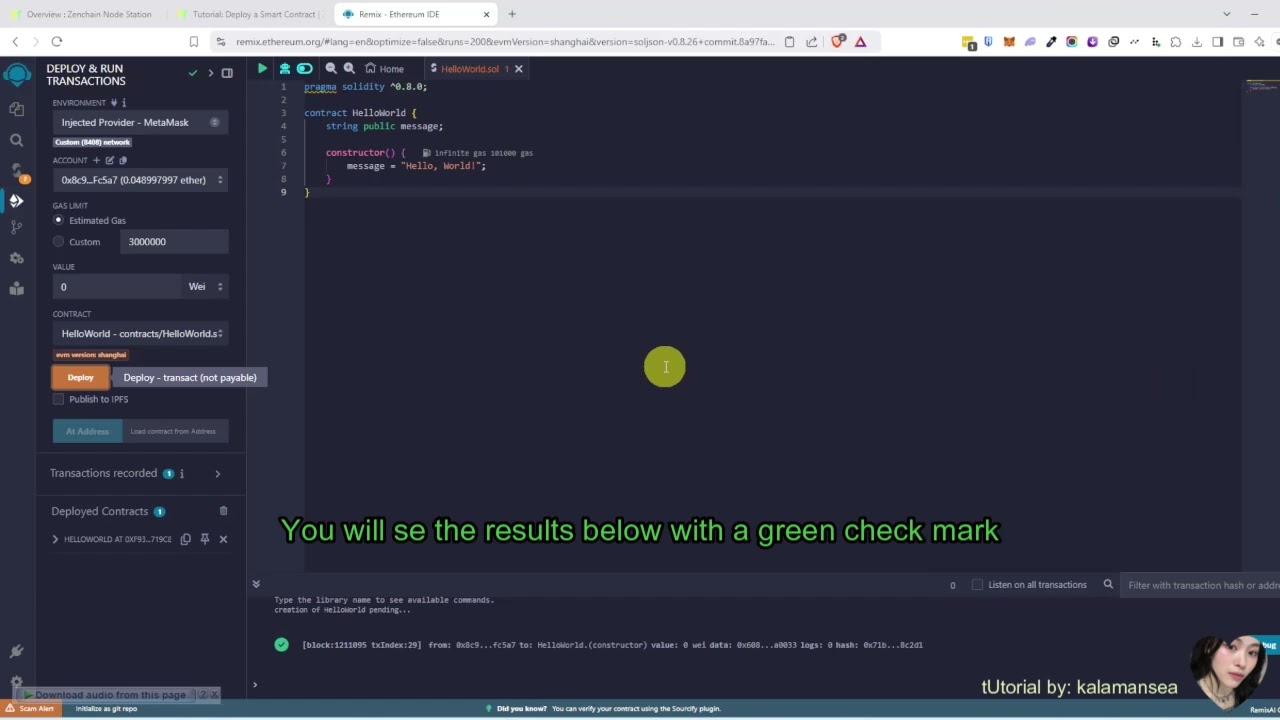Open the Learneth tutorials sidebar icon
1280x720 pixels.
16,289
